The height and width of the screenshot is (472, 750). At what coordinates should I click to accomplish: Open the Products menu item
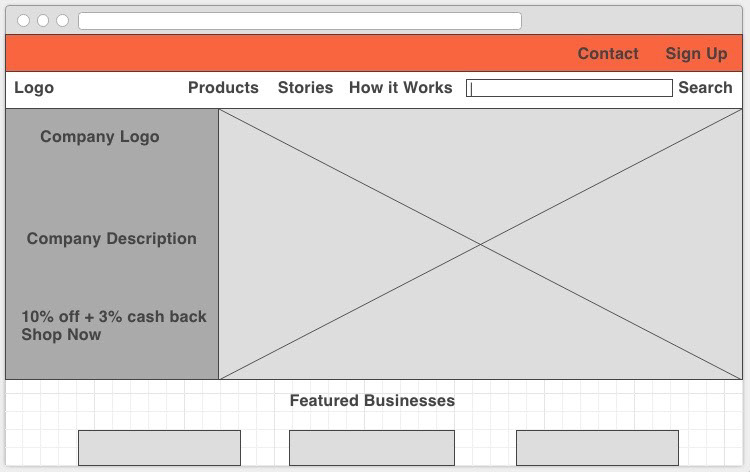click(223, 88)
